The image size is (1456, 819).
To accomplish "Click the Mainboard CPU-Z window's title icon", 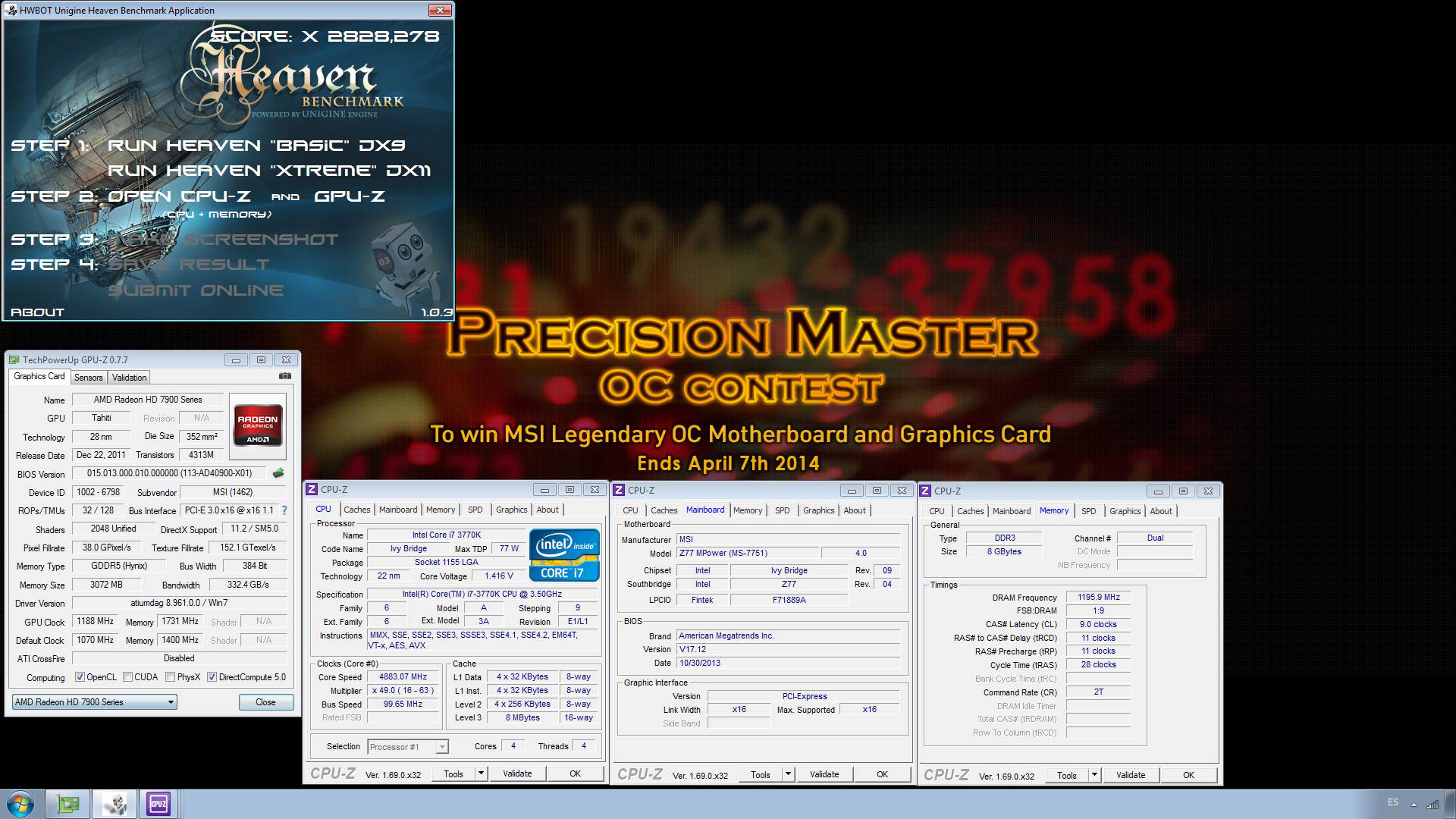I will tap(619, 491).
